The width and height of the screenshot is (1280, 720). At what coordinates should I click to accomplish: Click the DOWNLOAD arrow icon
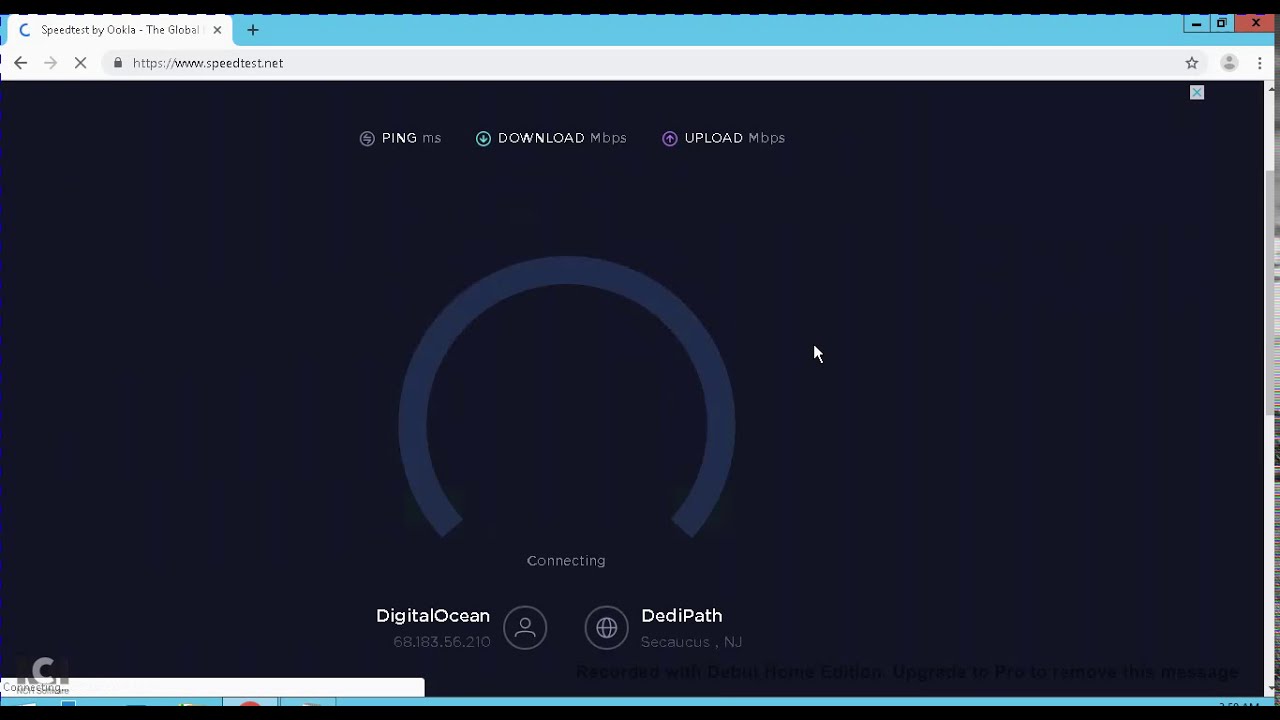coord(483,139)
